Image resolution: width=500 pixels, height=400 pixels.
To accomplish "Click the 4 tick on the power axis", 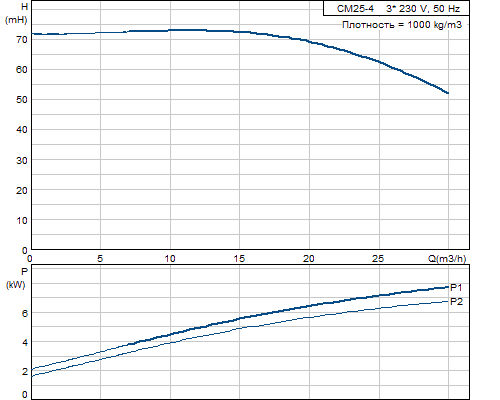I will (x=25, y=342).
